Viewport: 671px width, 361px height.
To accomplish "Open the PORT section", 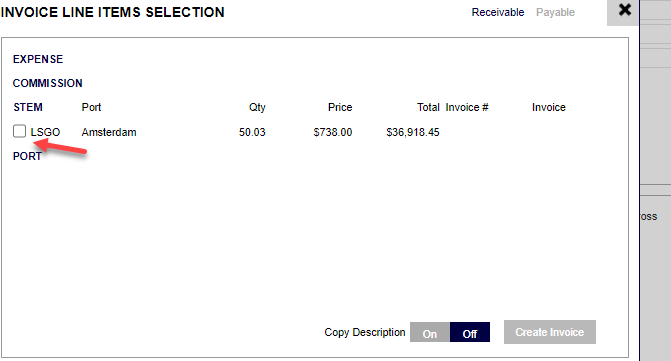I will pos(27,156).
